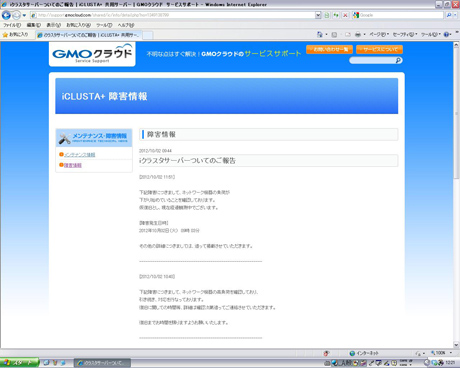Viewport: 460px width, 368px height.
Task: Click the iCLUSTA+ 障害情報 banner title
Action: pos(104,96)
